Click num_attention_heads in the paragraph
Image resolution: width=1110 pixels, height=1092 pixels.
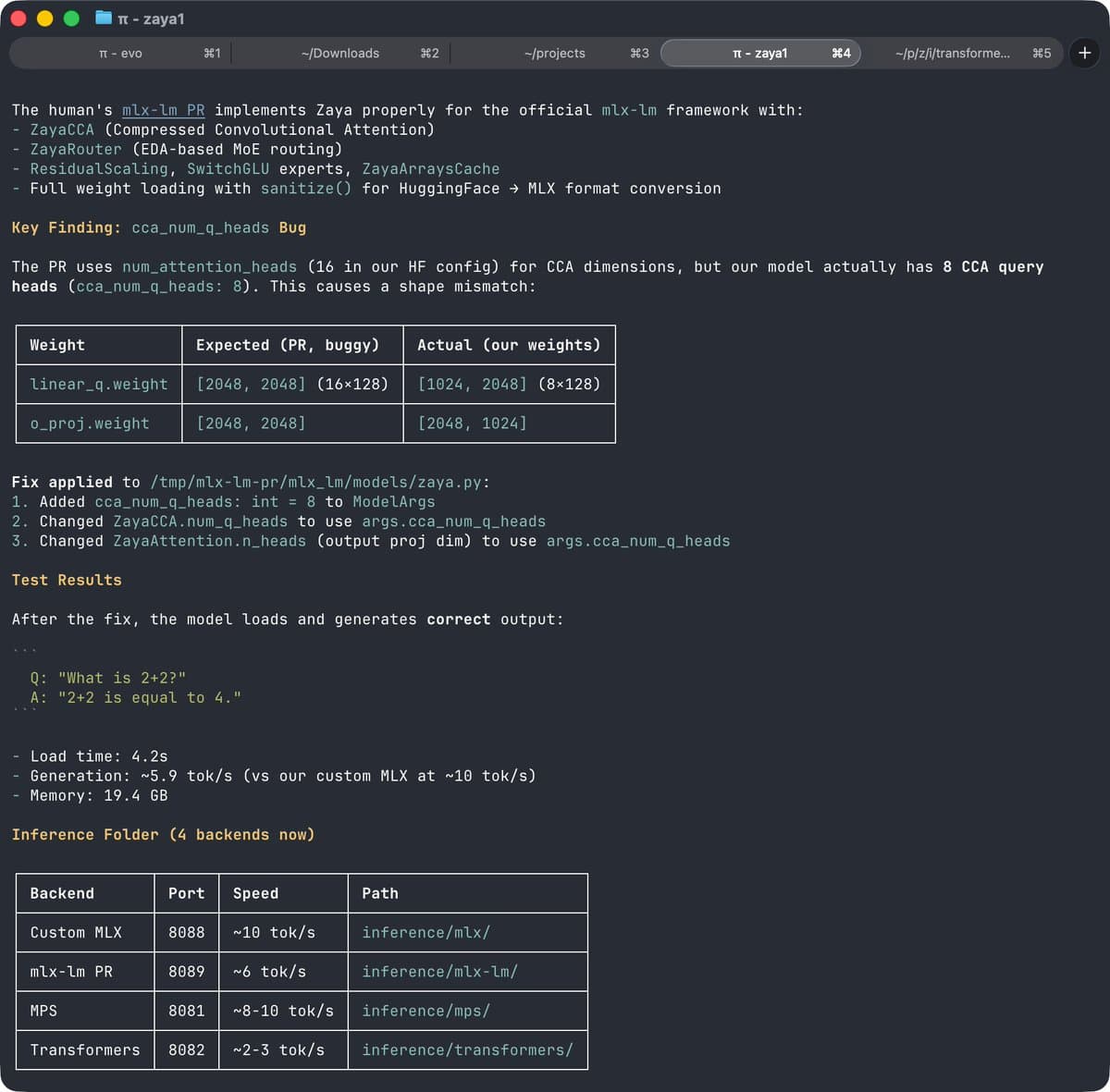click(x=210, y=266)
